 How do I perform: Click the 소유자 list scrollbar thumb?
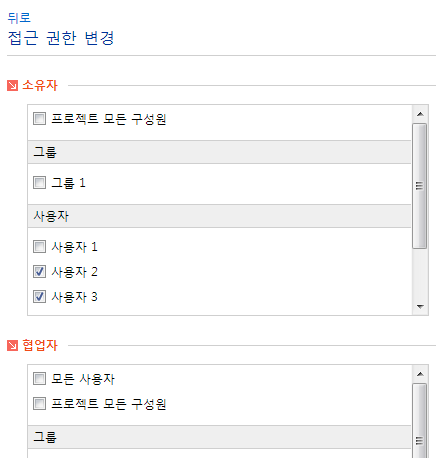[420, 186]
